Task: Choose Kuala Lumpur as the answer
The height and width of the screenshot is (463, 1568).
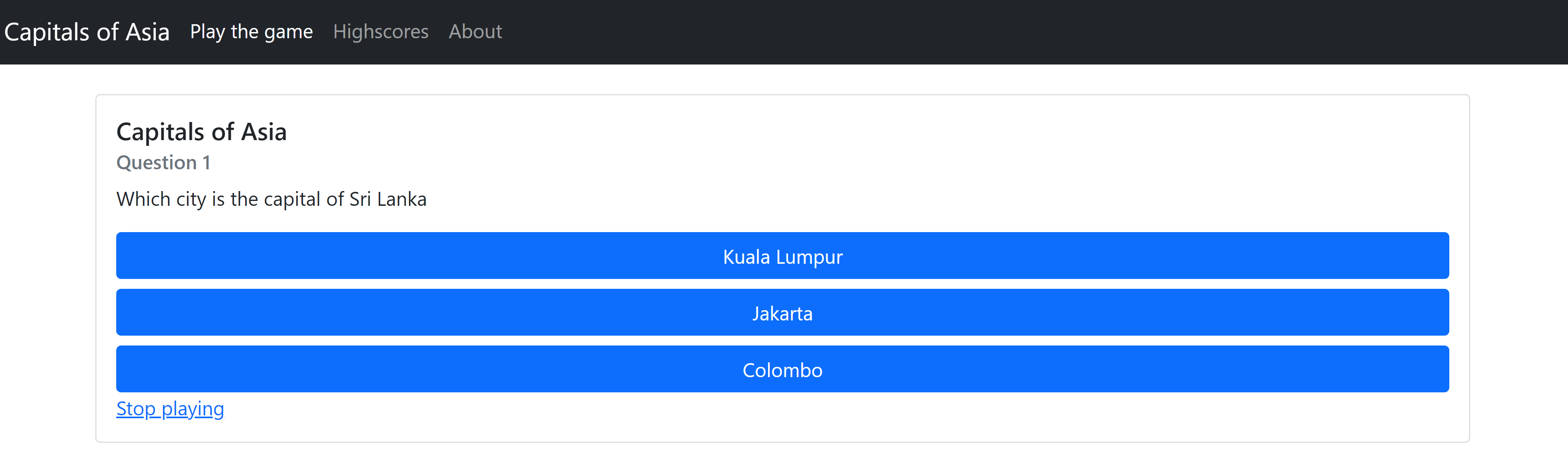Action: tap(782, 256)
